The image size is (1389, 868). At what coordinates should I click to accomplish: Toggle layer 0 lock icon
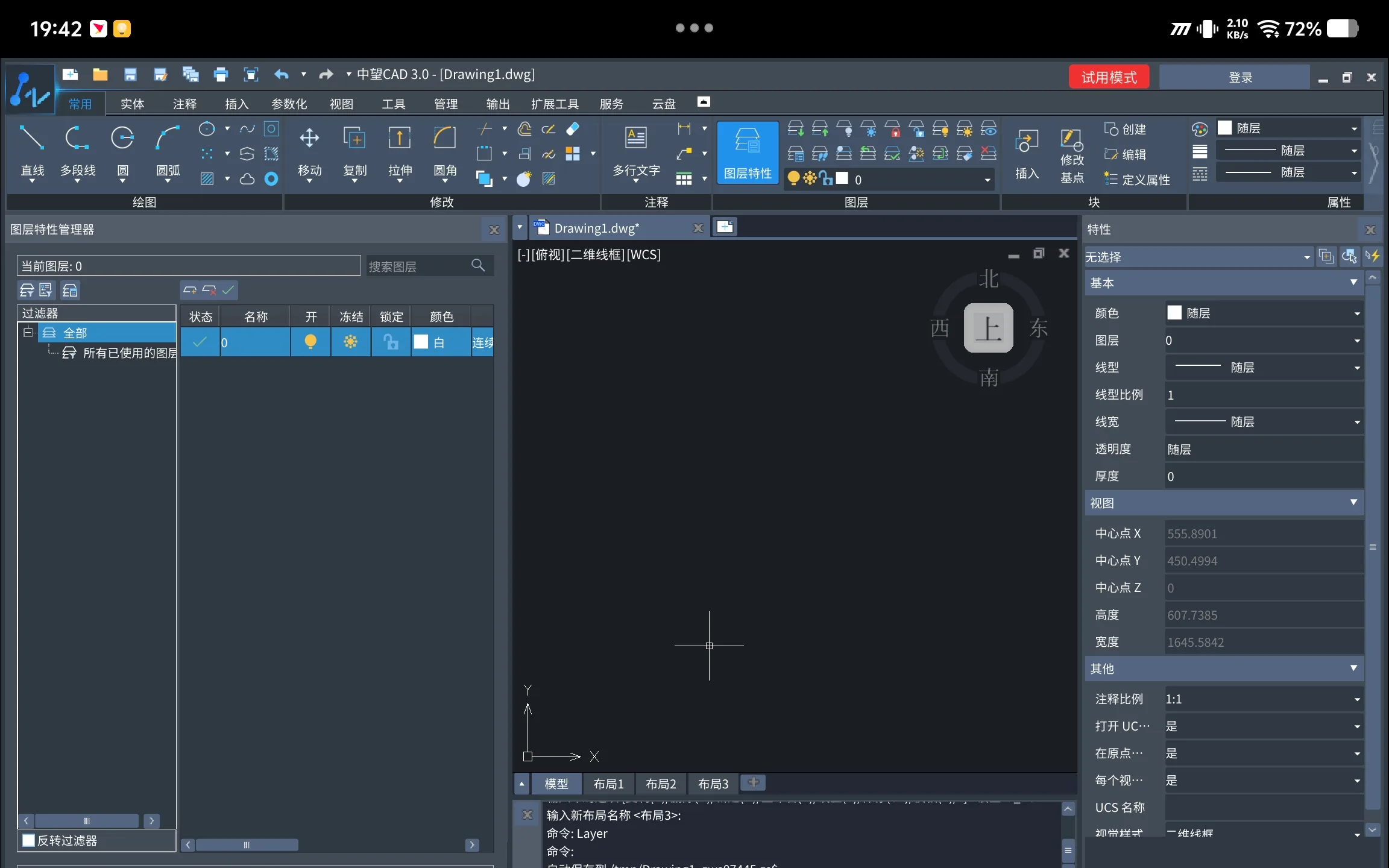tap(391, 342)
